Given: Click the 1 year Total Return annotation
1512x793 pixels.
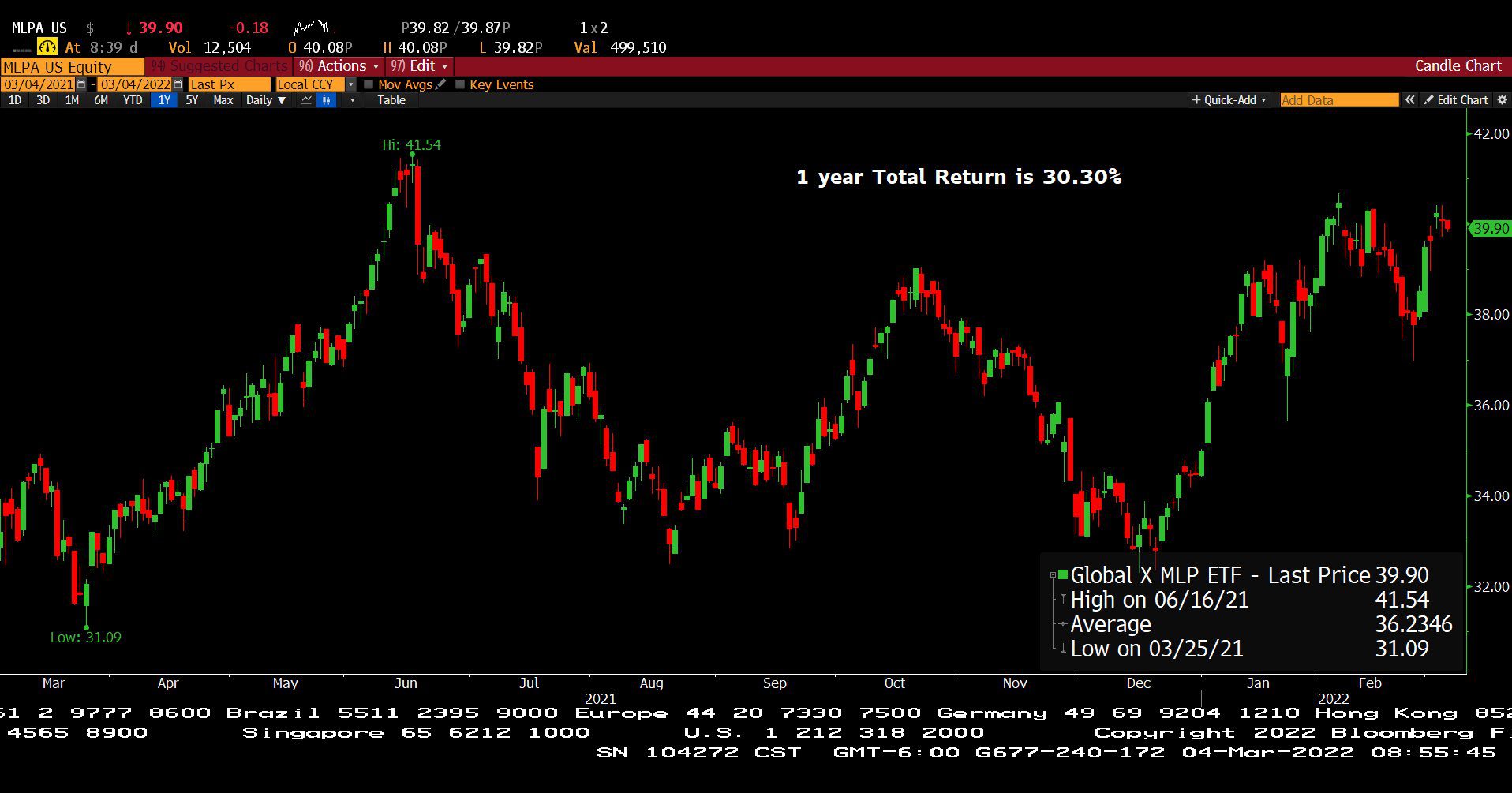Looking at the screenshot, I should [x=959, y=177].
